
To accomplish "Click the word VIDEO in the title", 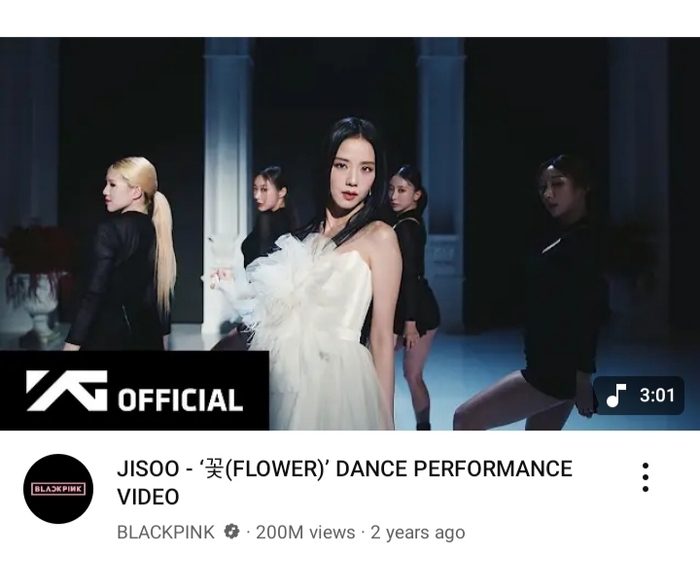I will pos(148,497).
